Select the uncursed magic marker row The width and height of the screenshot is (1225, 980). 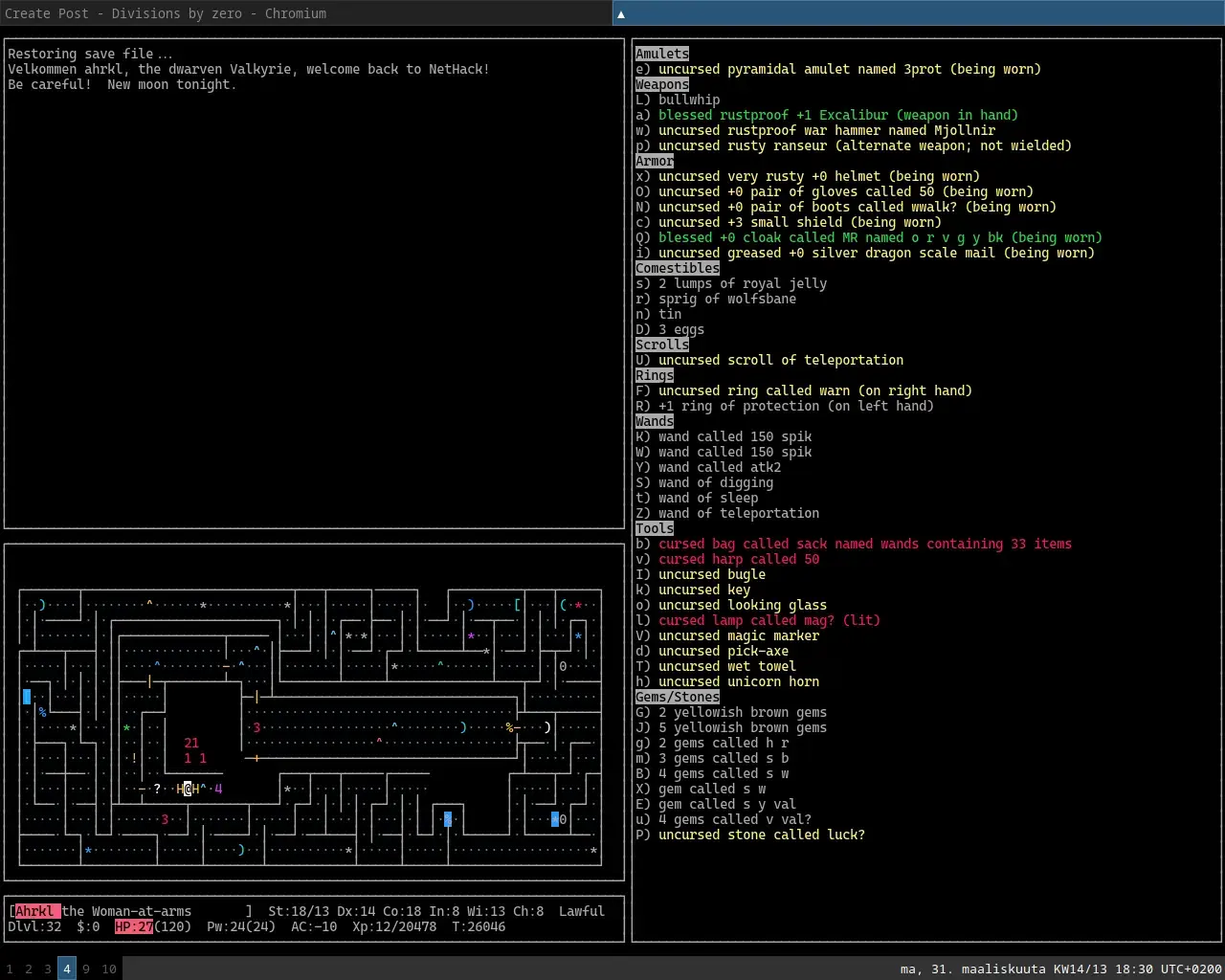(x=727, y=635)
